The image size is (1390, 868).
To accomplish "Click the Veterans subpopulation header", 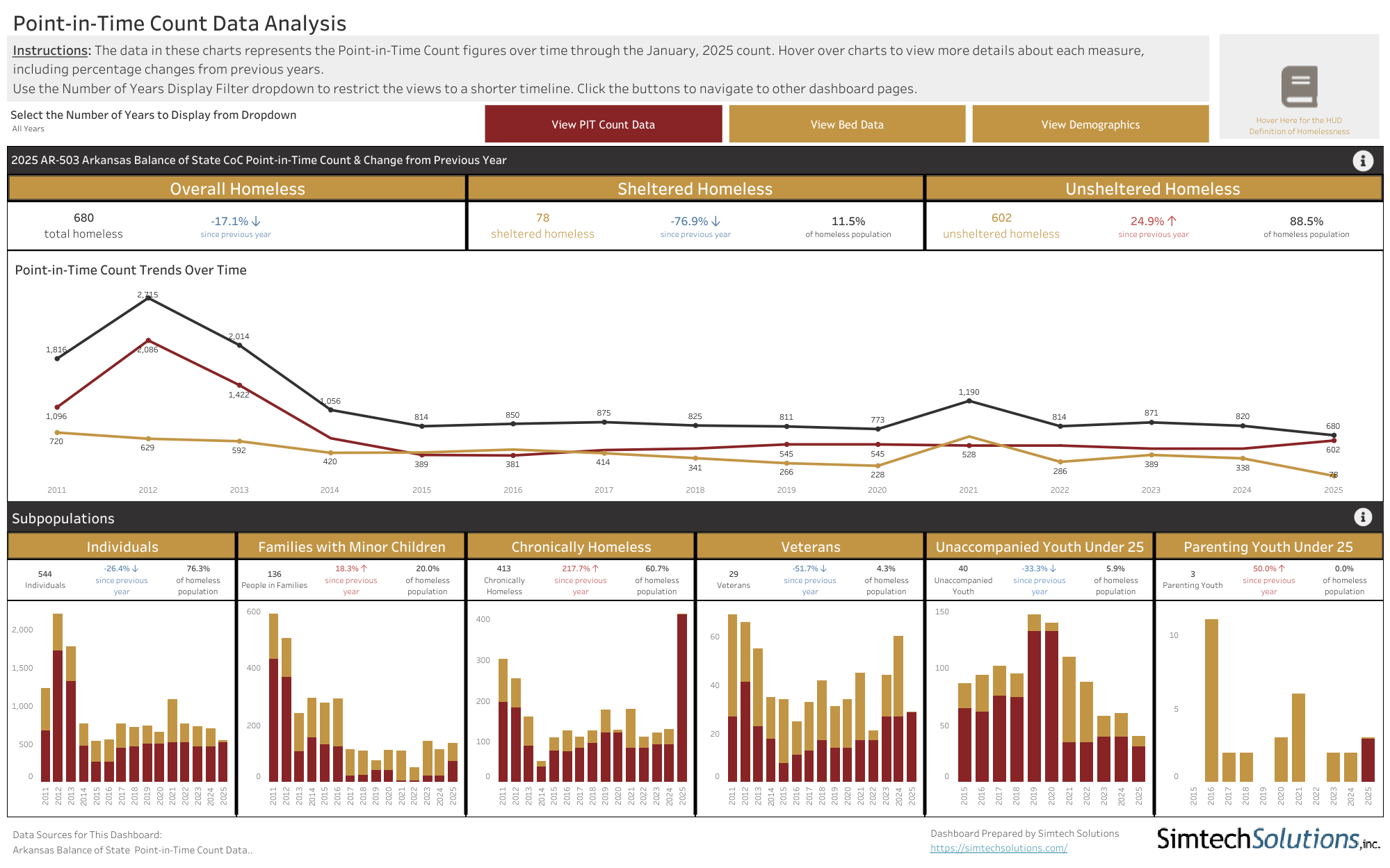I will coord(810,546).
